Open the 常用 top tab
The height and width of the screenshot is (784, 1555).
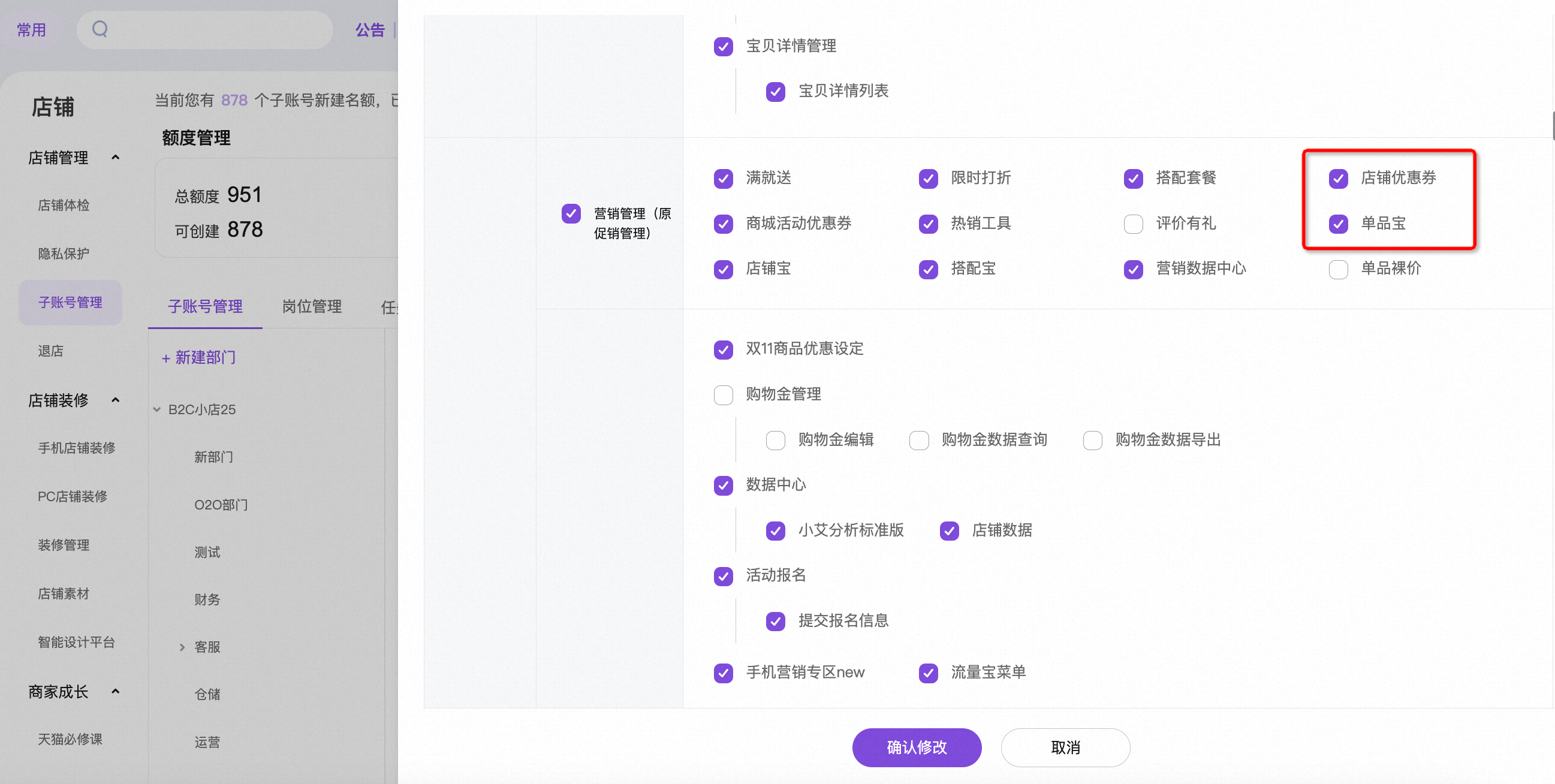click(x=31, y=29)
